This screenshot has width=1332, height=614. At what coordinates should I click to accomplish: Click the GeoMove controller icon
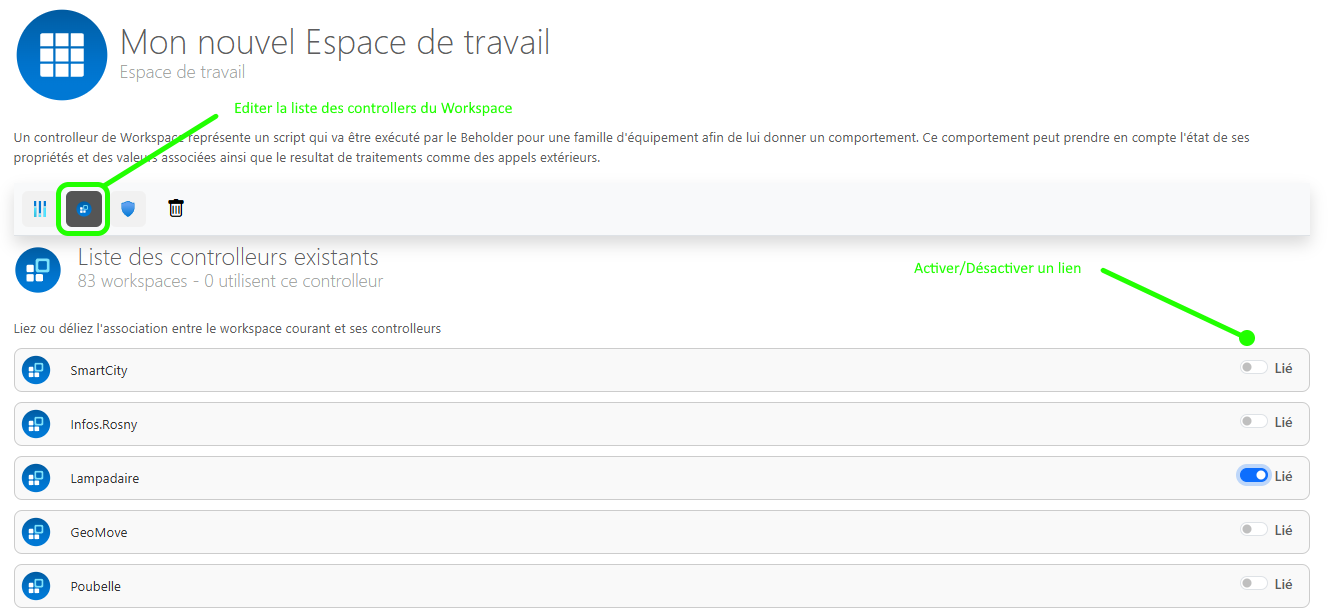pyautogui.click(x=36, y=532)
